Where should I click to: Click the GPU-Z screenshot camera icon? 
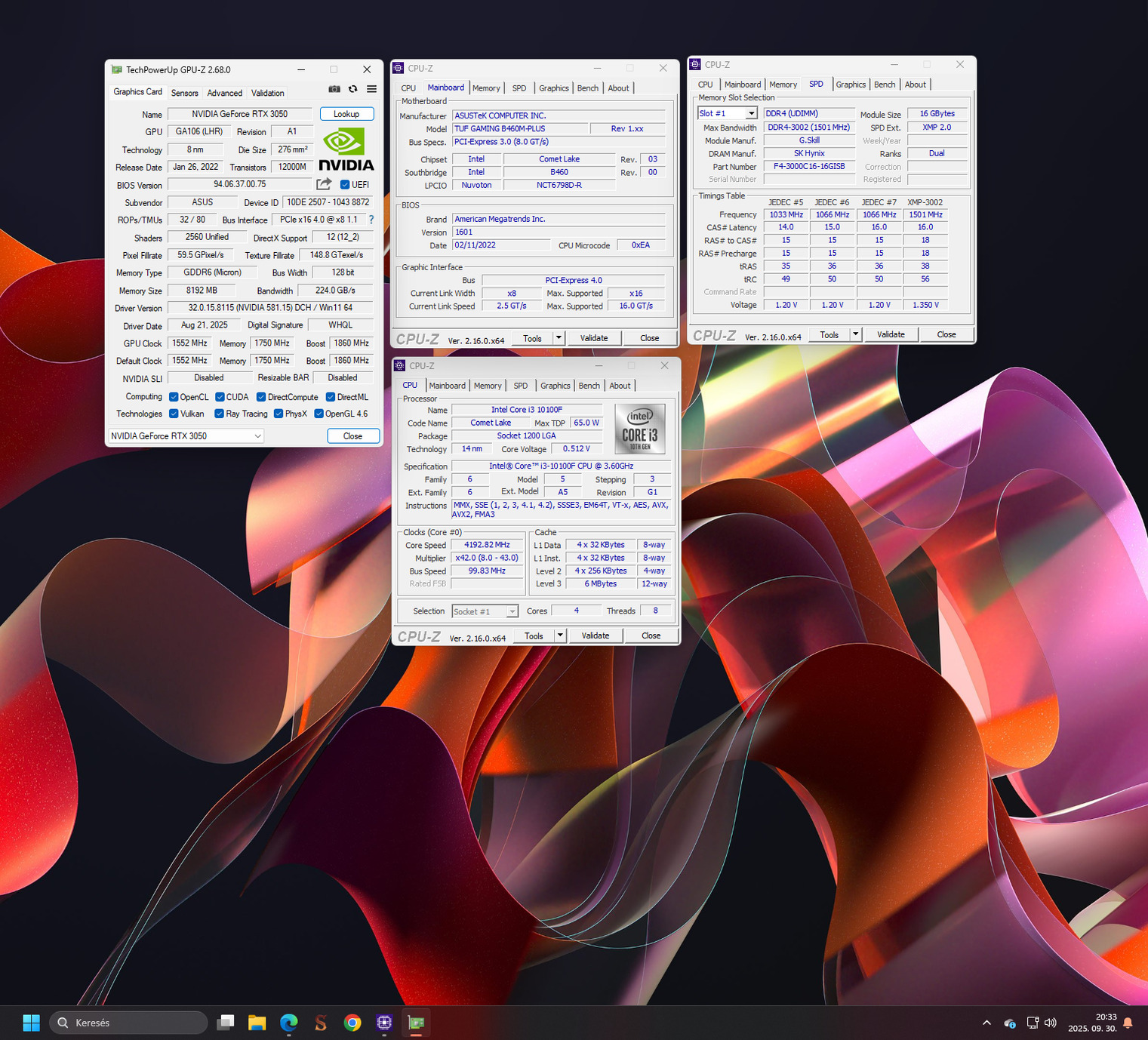click(x=334, y=89)
